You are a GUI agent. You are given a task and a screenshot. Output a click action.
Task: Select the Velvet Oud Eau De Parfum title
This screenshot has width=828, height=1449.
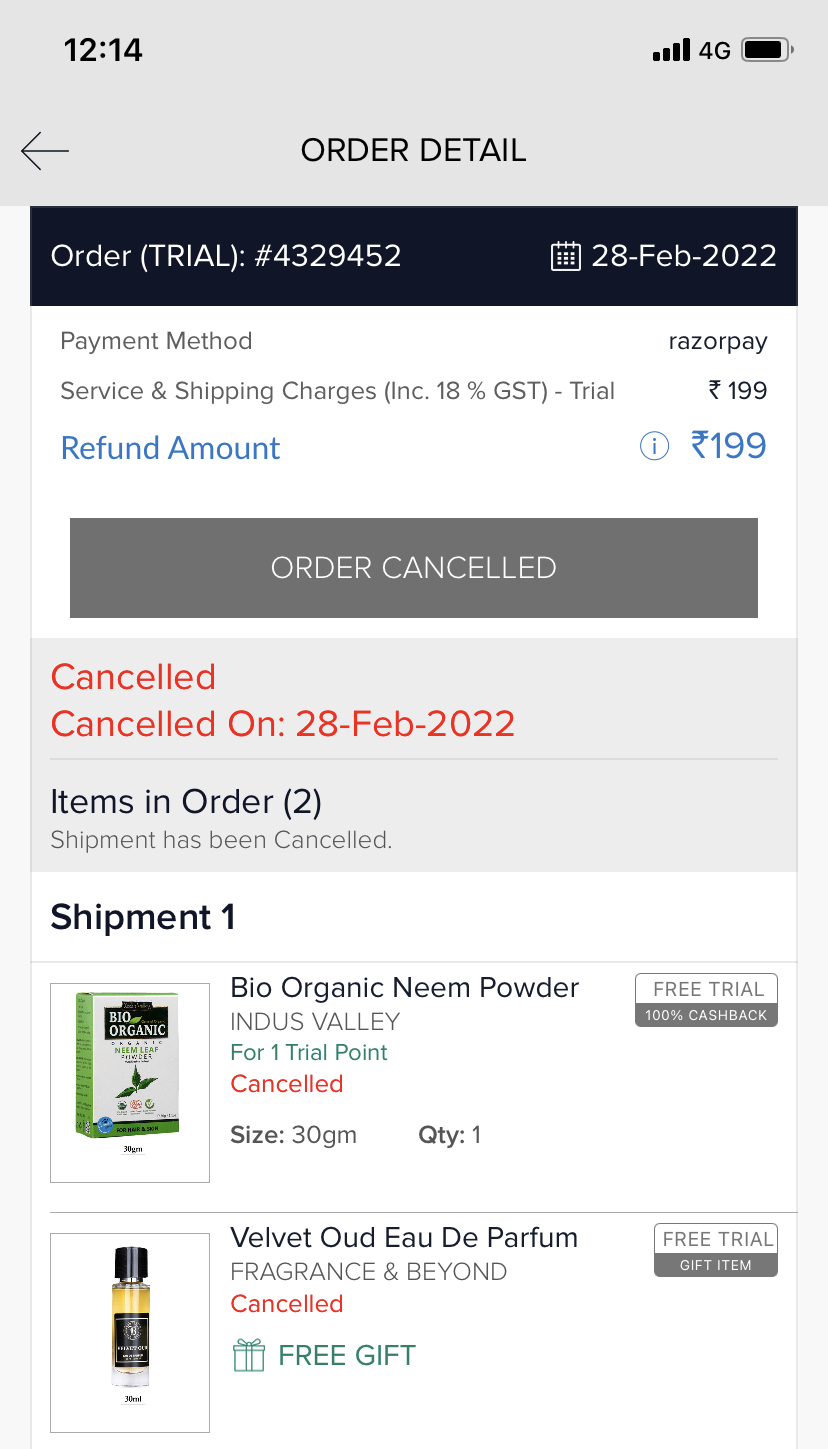(404, 1238)
